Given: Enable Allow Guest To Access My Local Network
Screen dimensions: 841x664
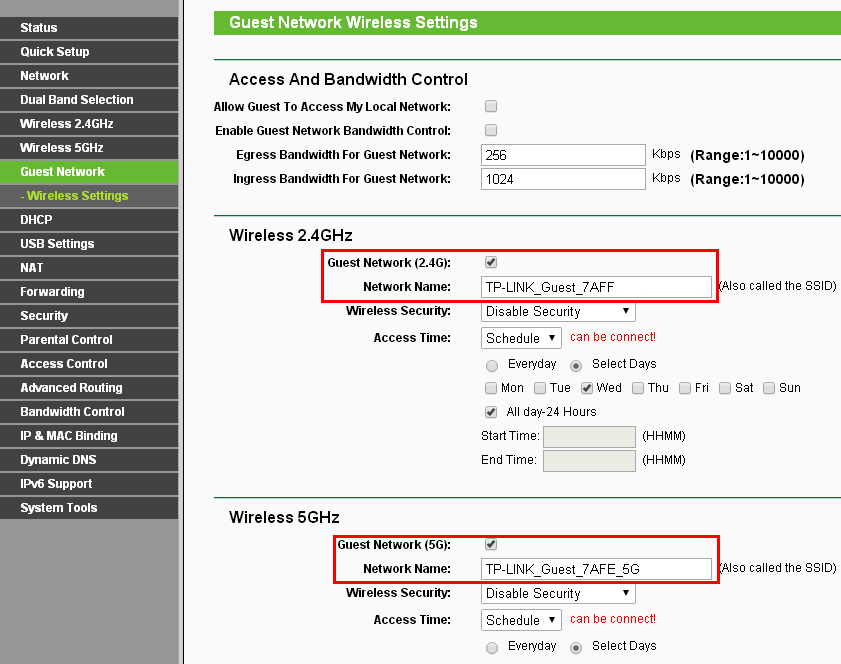Looking at the screenshot, I should [x=491, y=106].
